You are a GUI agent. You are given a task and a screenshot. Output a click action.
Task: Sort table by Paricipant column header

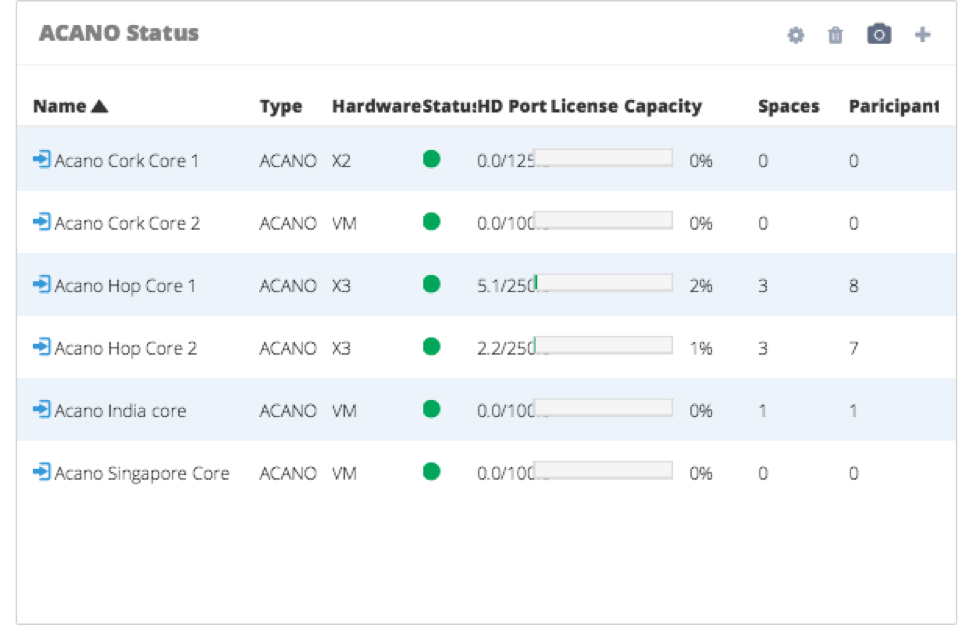pyautogui.click(x=894, y=107)
